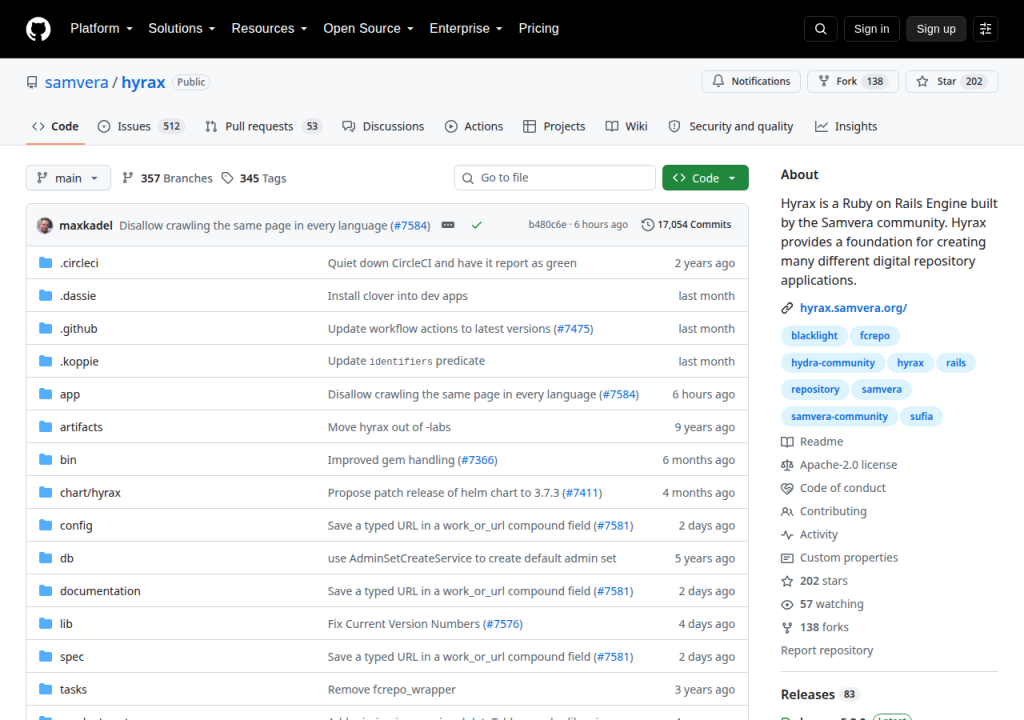Switch to the Wiki tab
The height and width of the screenshot is (720, 1024).
point(626,126)
